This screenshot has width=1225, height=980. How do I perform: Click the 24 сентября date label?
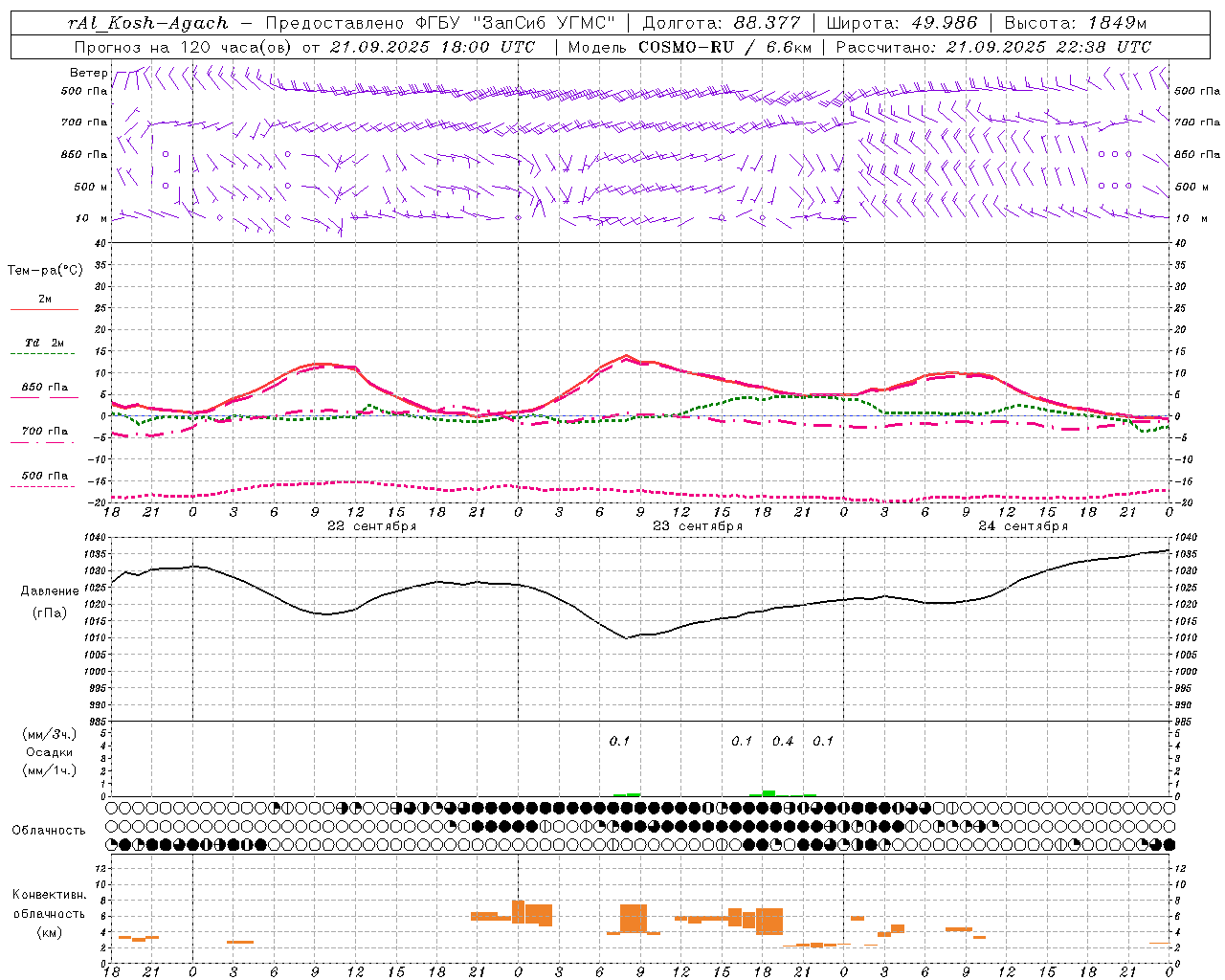(1023, 525)
